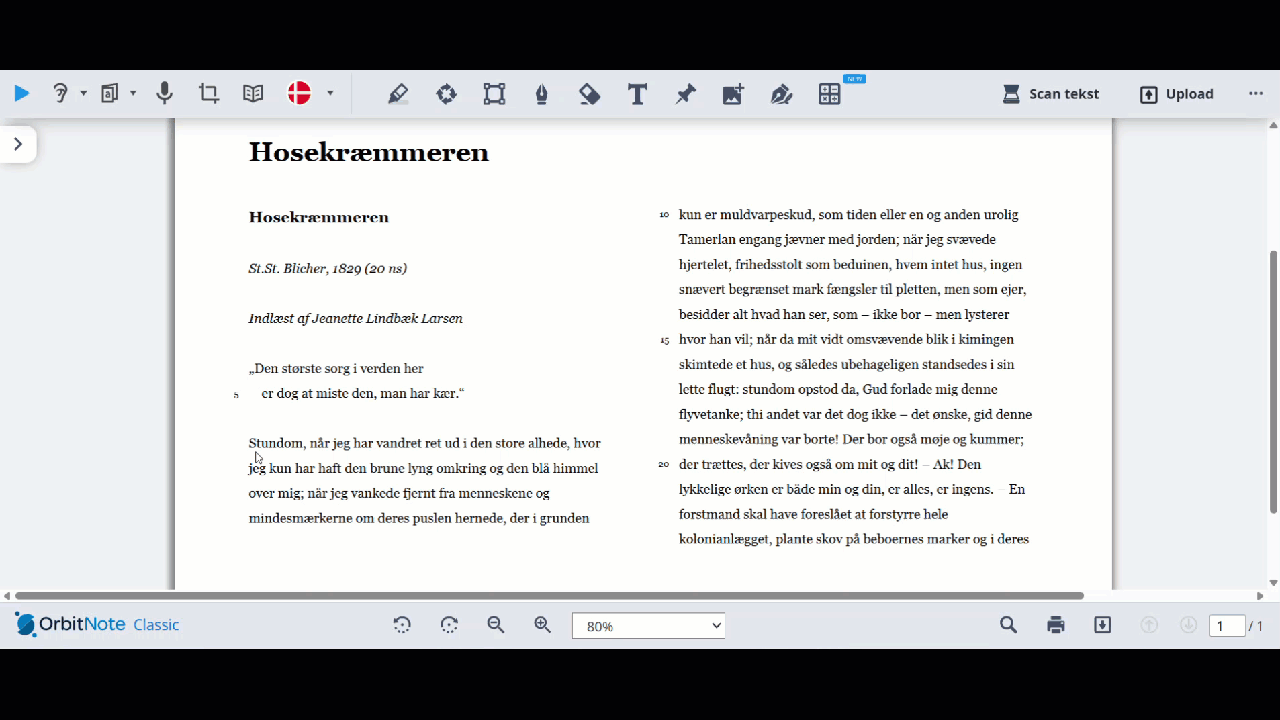The height and width of the screenshot is (720, 1280).
Task: Click the zoom in magnifier
Action: pyautogui.click(x=543, y=625)
